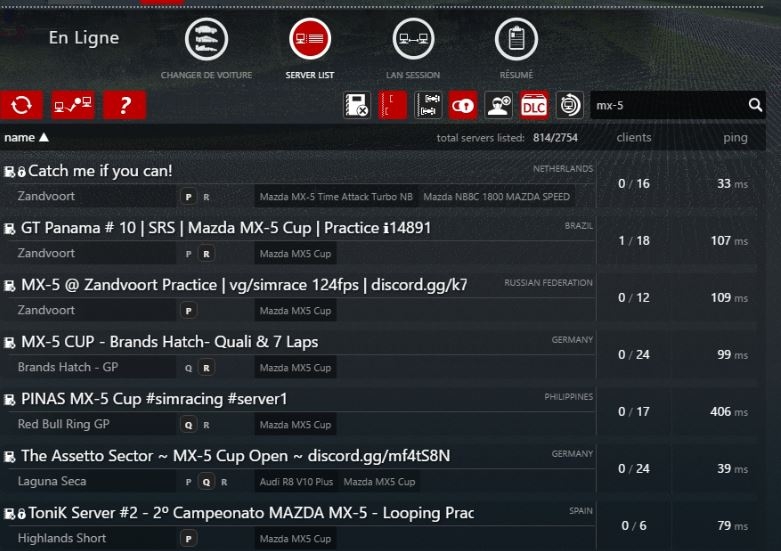Image resolution: width=781 pixels, height=551 pixels.
Task: Select the GT Panama # 10 SRS server
Action: click(x=299, y=240)
